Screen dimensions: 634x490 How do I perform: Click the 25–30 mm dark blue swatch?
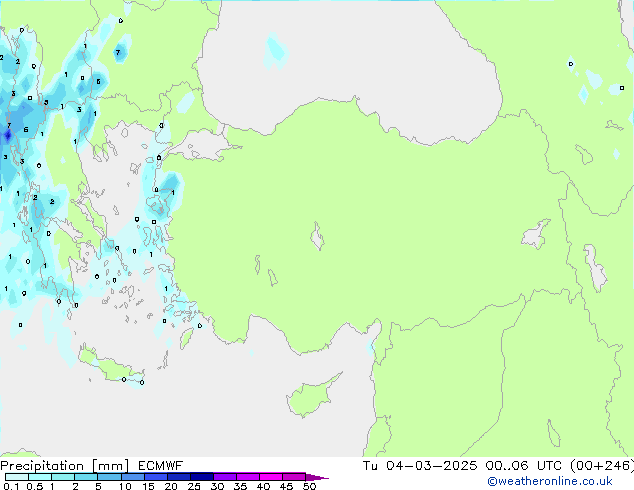coord(201,477)
